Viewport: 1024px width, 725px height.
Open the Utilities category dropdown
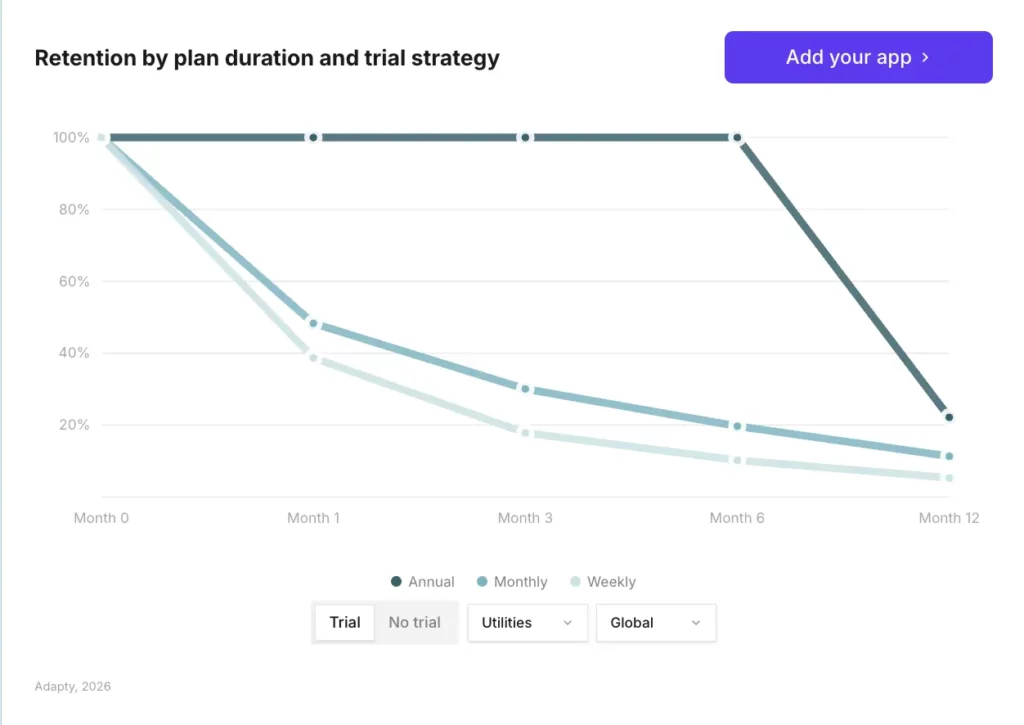pyautogui.click(x=527, y=622)
